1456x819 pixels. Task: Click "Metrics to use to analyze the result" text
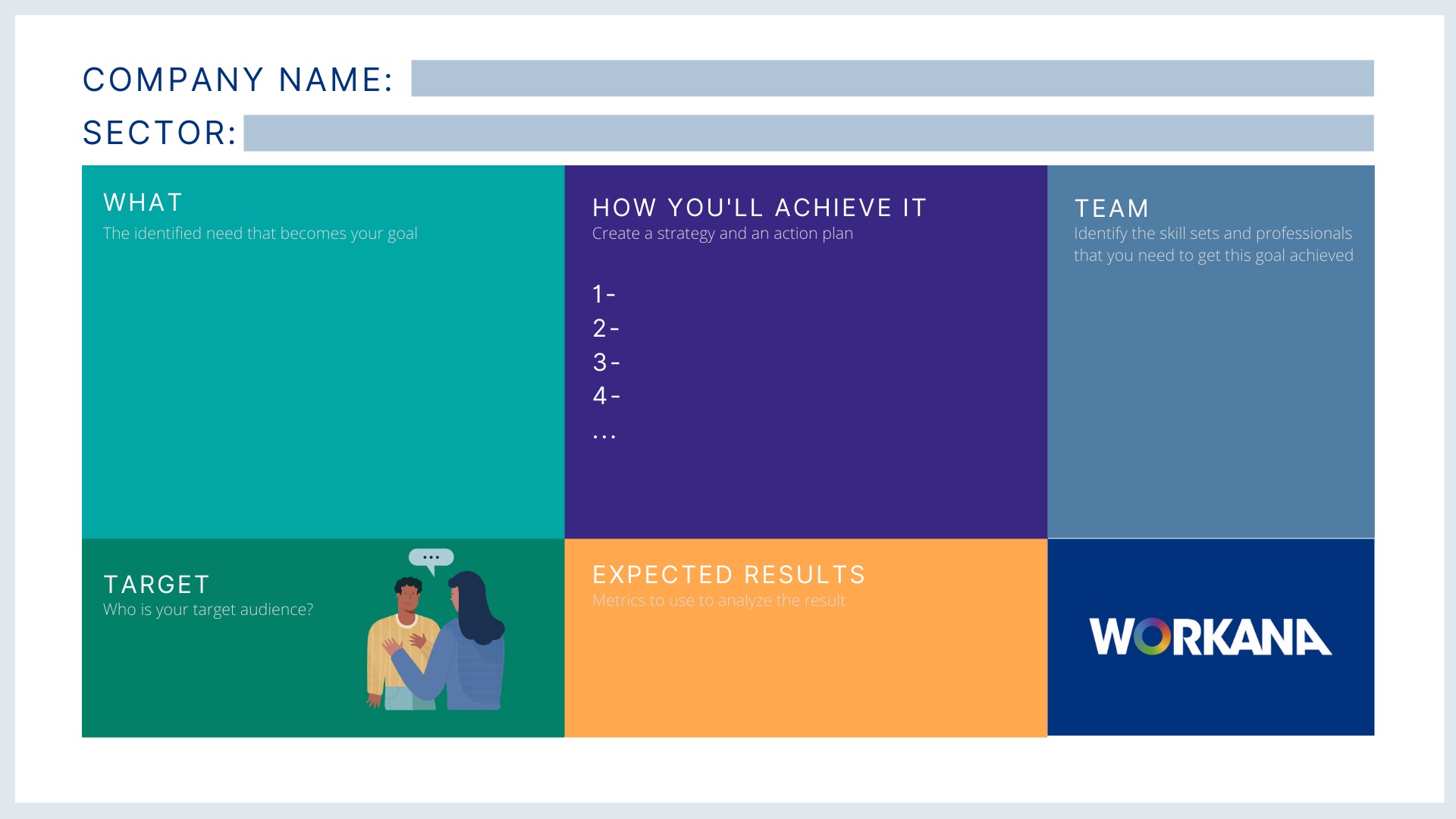pos(718,601)
